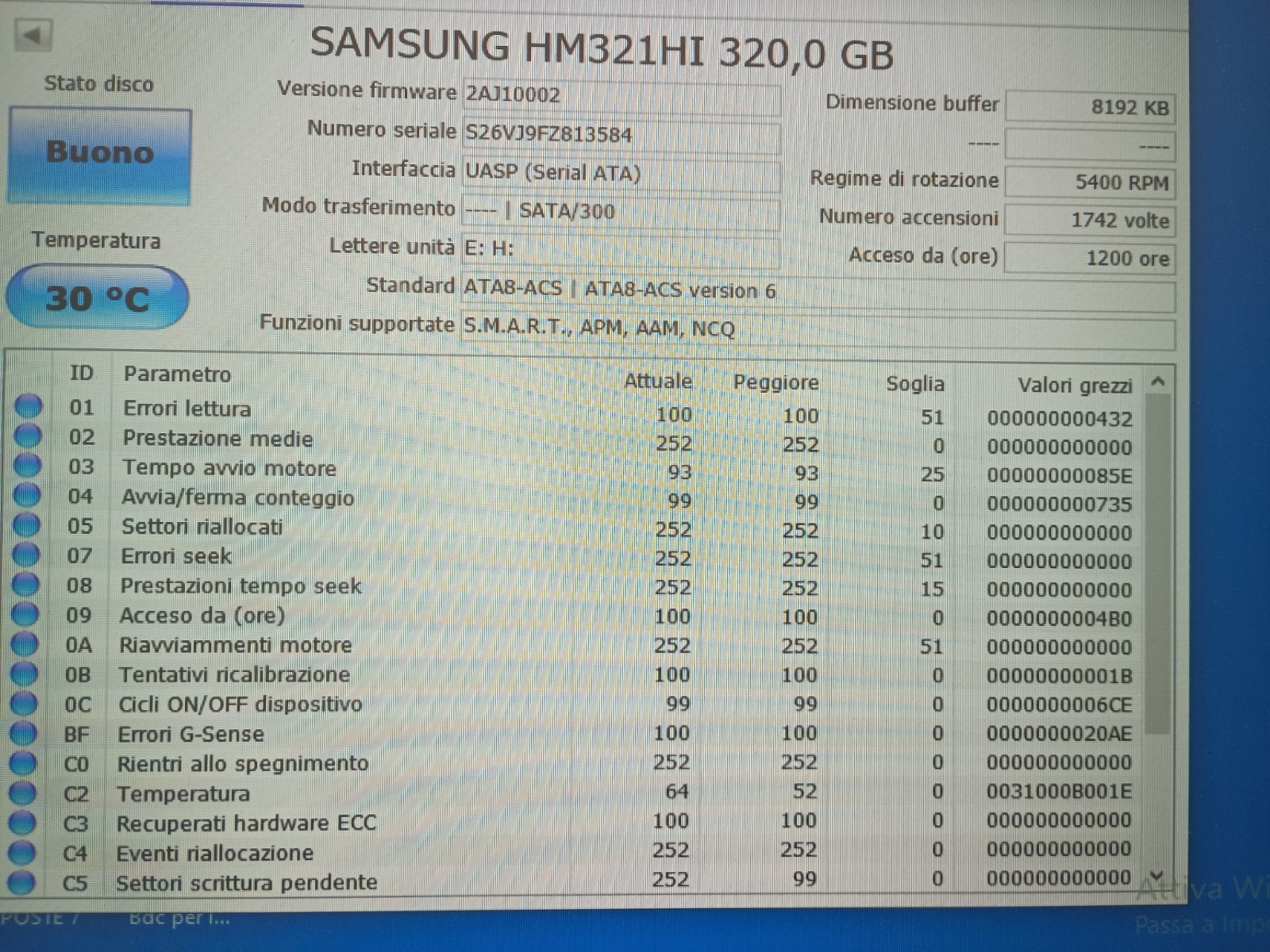The image size is (1270, 952).
Task: Click the Interfaccia field
Action: [621, 172]
